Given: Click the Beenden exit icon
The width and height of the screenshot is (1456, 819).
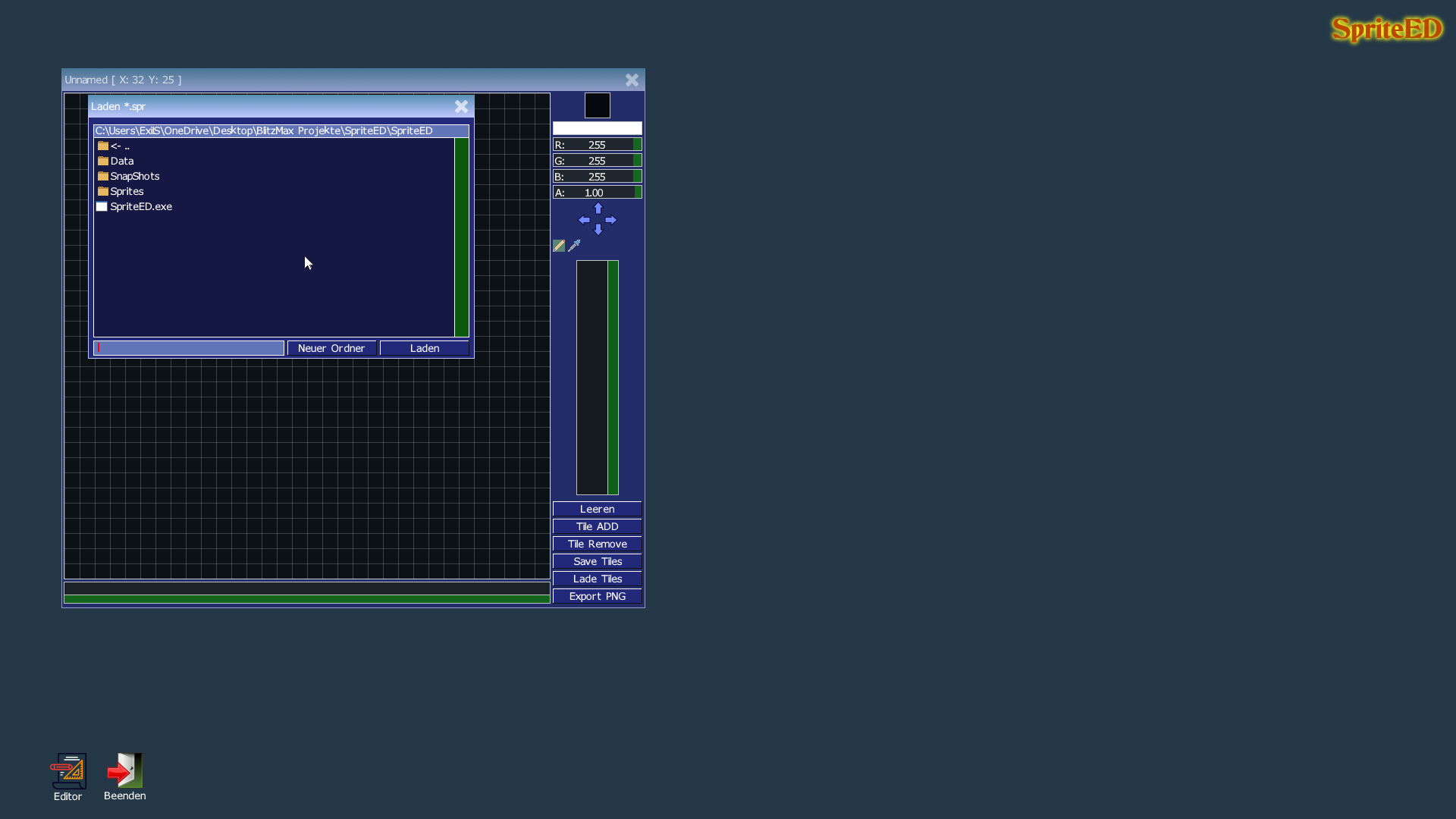Looking at the screenshot, I should pyautogui.click(x=125, y=772).
